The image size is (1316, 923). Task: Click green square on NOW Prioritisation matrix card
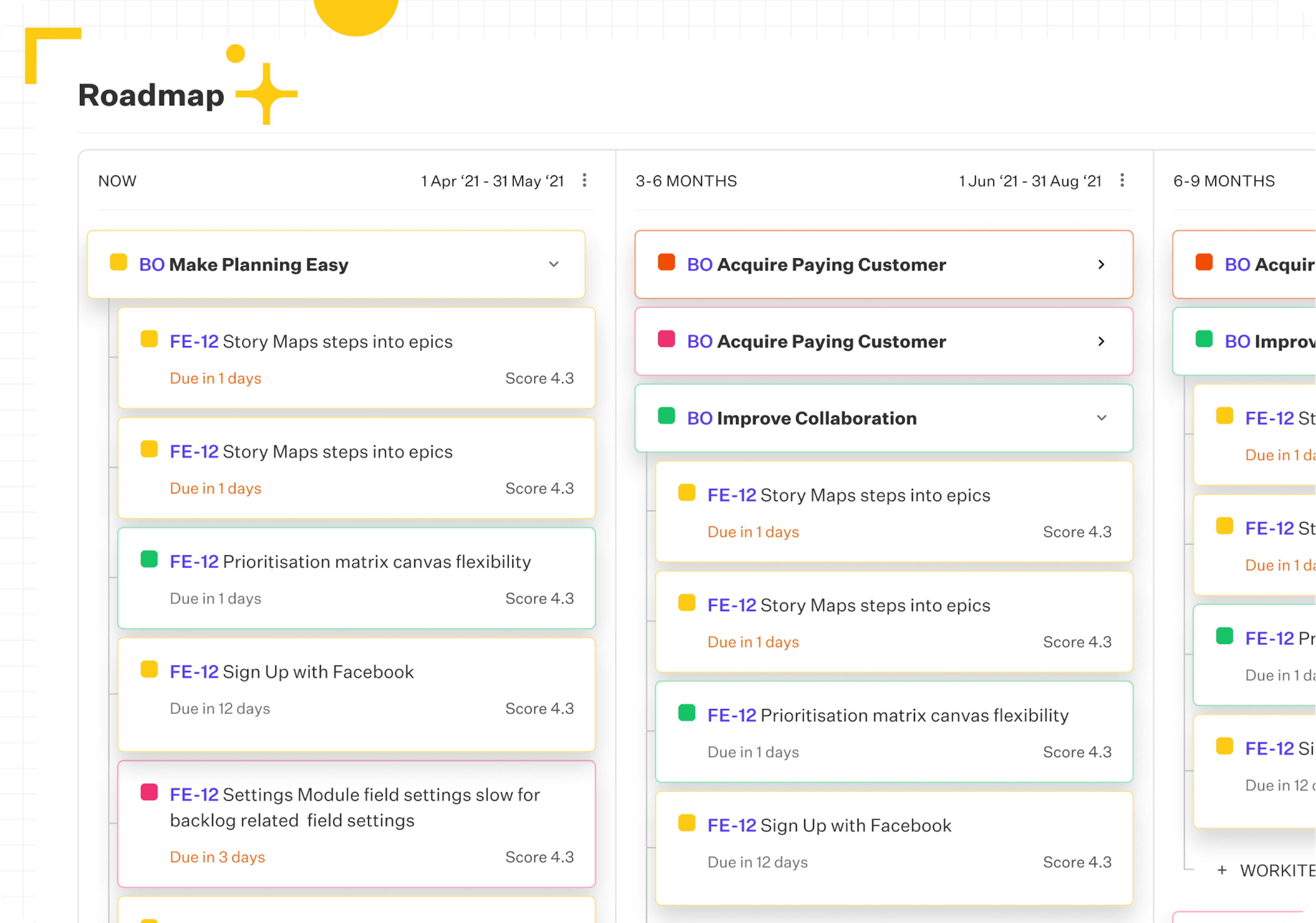click(149, 560)
